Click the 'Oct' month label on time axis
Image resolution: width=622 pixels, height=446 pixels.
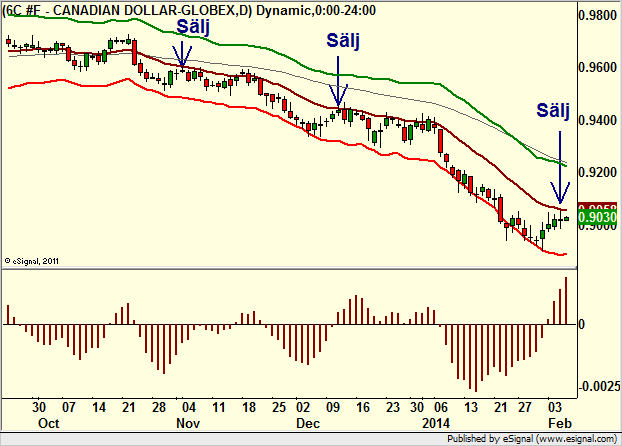[48, 423]
